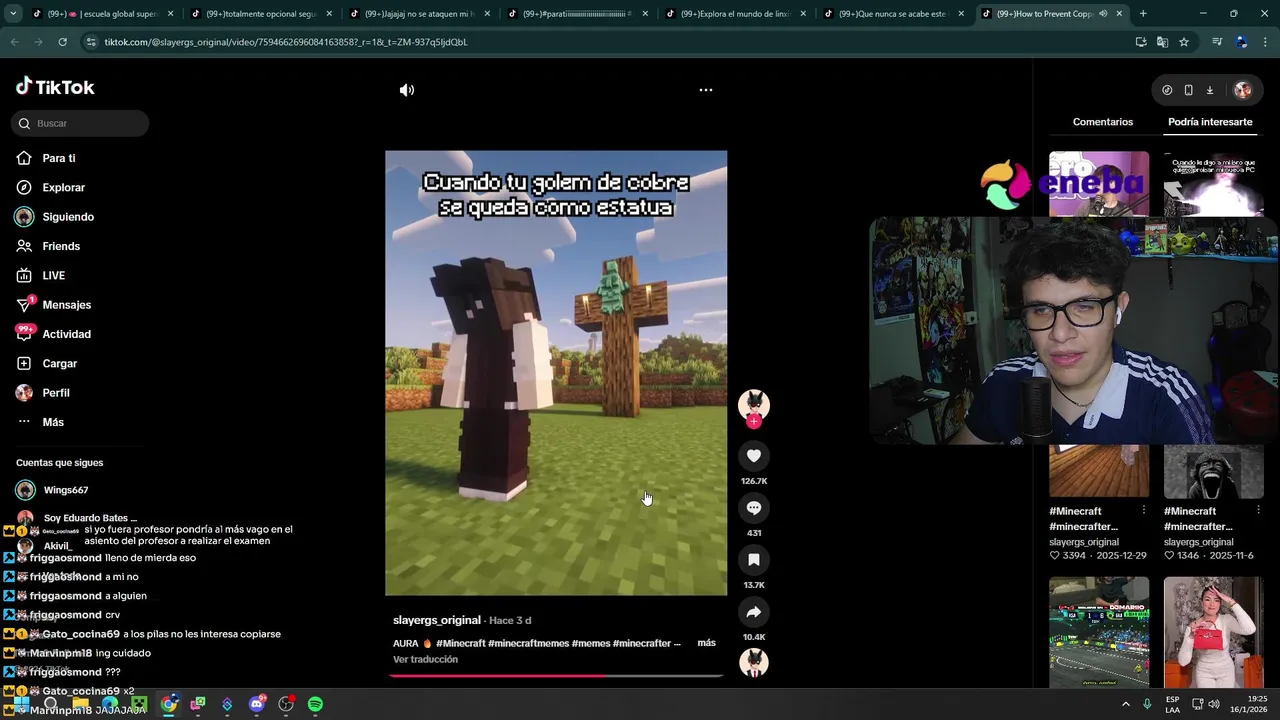
Task: Open the spinning sound disc avatar
Action: tap(754, 662)
